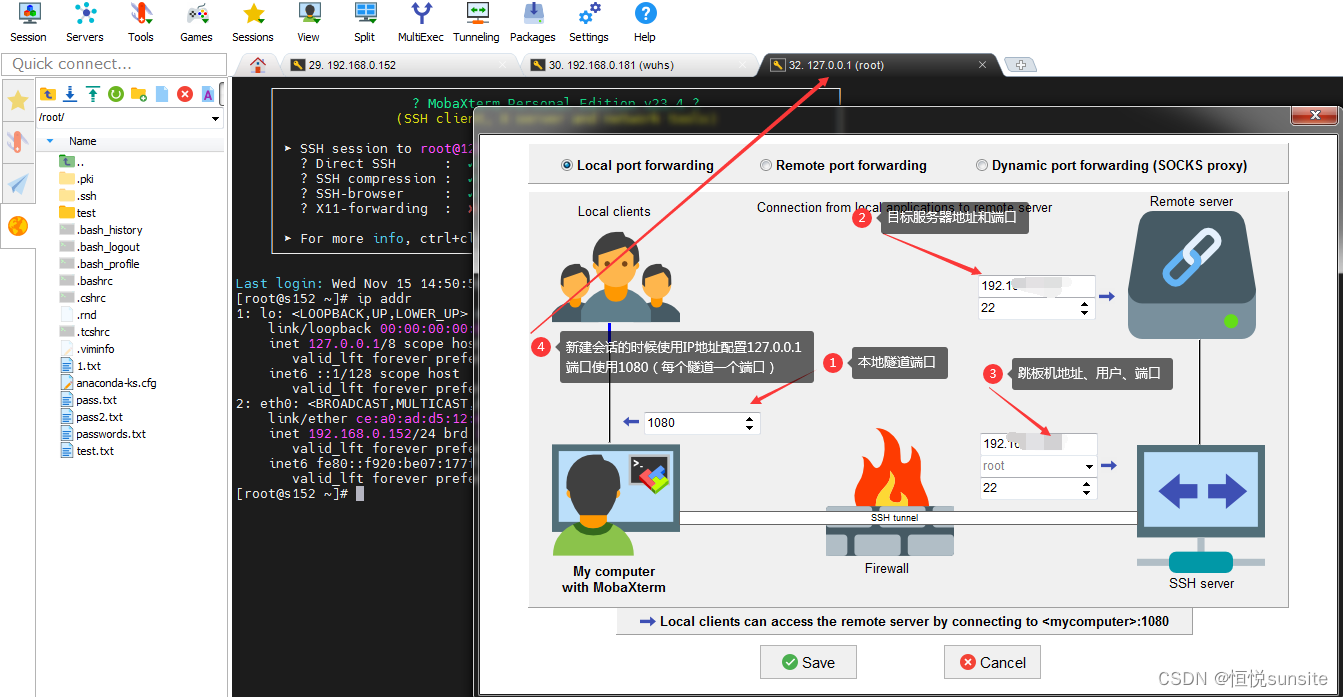This screenshot has height=697, width=1343.
Task: Select the passwords.txt file
Action: [103, 434]
